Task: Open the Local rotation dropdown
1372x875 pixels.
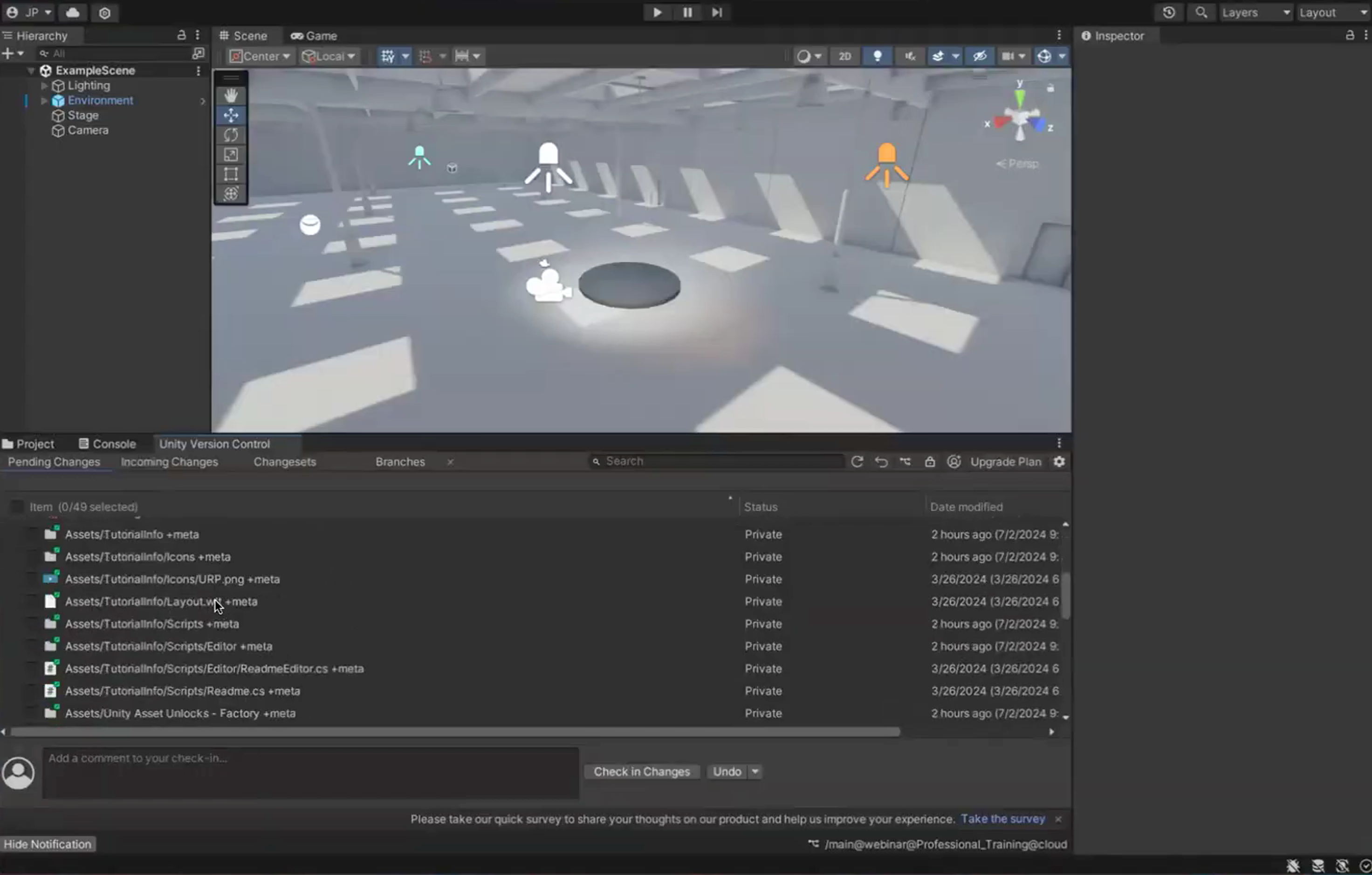Action: [x=329, y=56]
